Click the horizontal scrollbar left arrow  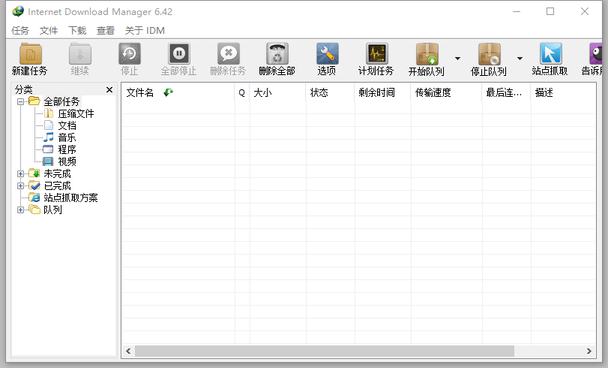[x=128, y=351]
